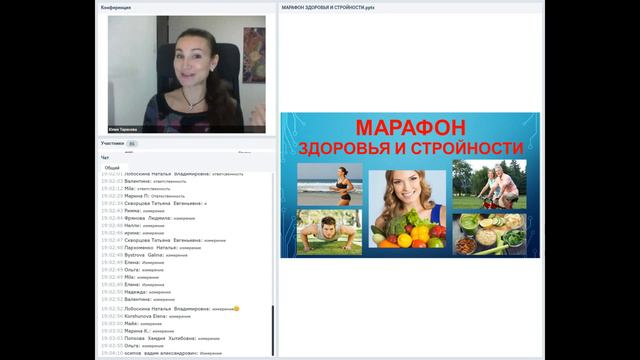This screenshot has width=640, height=360.
Task: Click the woman holding vegetables photo
Action: coord(407,209)
